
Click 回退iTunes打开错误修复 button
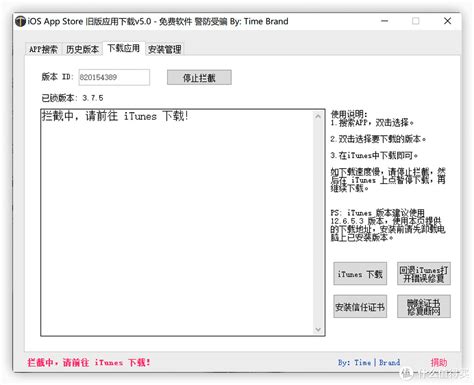[424, 274]
